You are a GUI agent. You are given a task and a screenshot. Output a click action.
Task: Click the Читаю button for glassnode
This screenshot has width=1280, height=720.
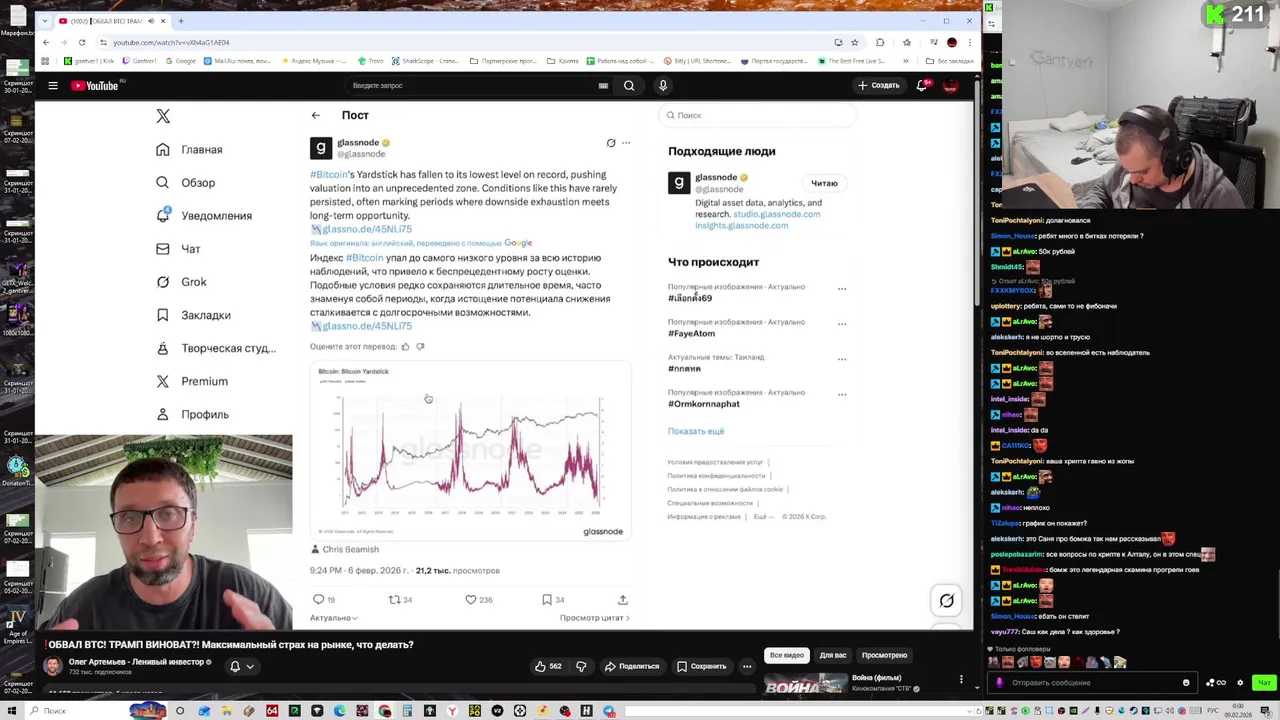click(824, 184)
